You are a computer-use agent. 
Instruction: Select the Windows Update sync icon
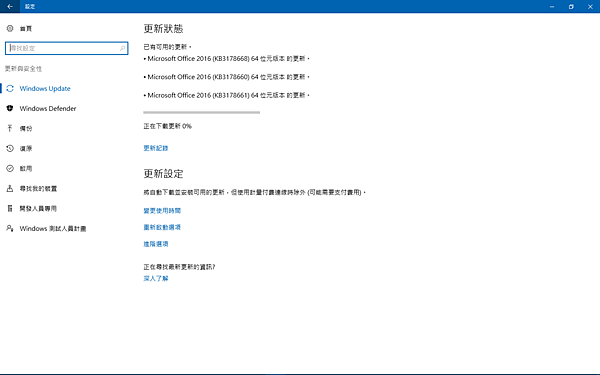pyautogui.click(x=10, y=88)
